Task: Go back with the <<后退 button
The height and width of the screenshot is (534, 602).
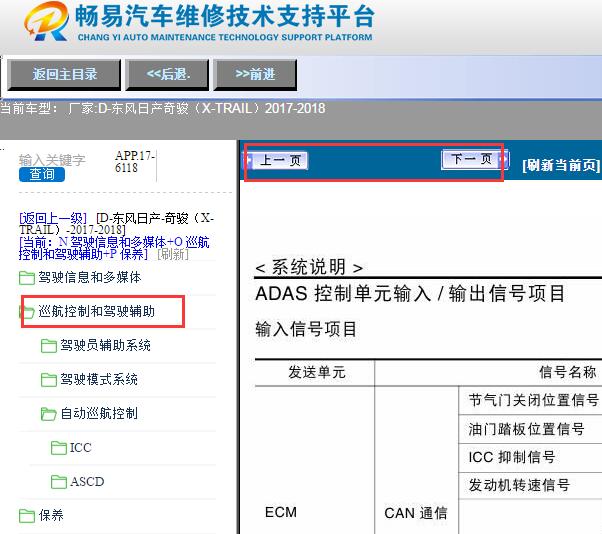Action: click(x=167, y=74)
